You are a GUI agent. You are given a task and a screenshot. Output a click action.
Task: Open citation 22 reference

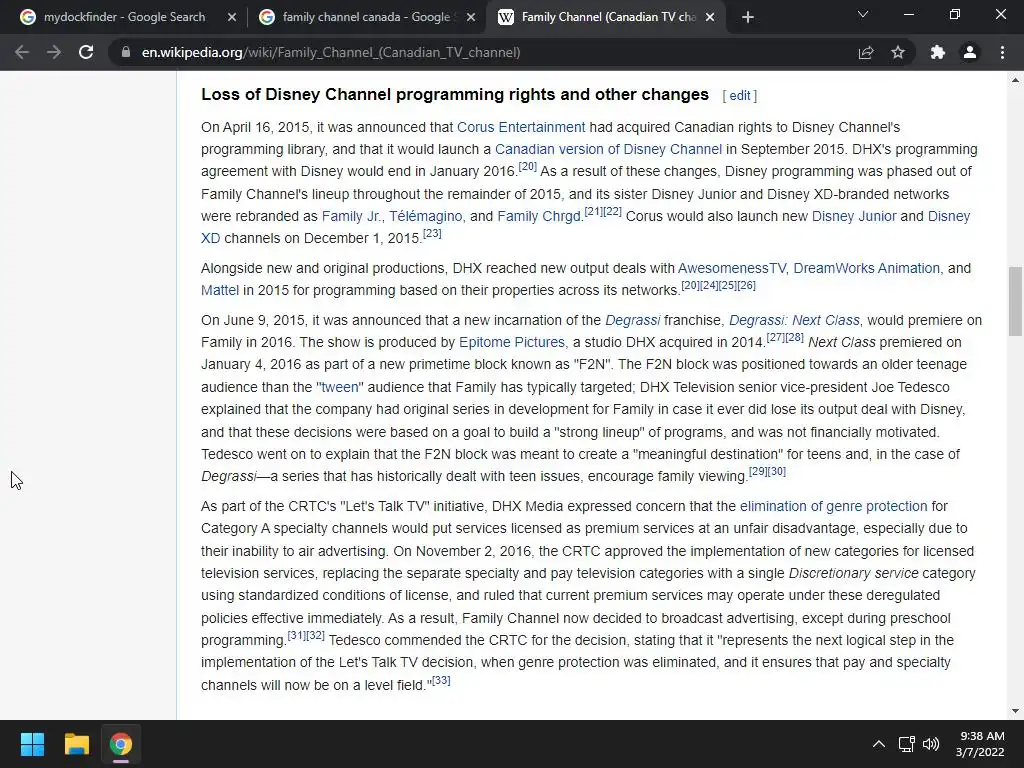click(x=613, y=212)
